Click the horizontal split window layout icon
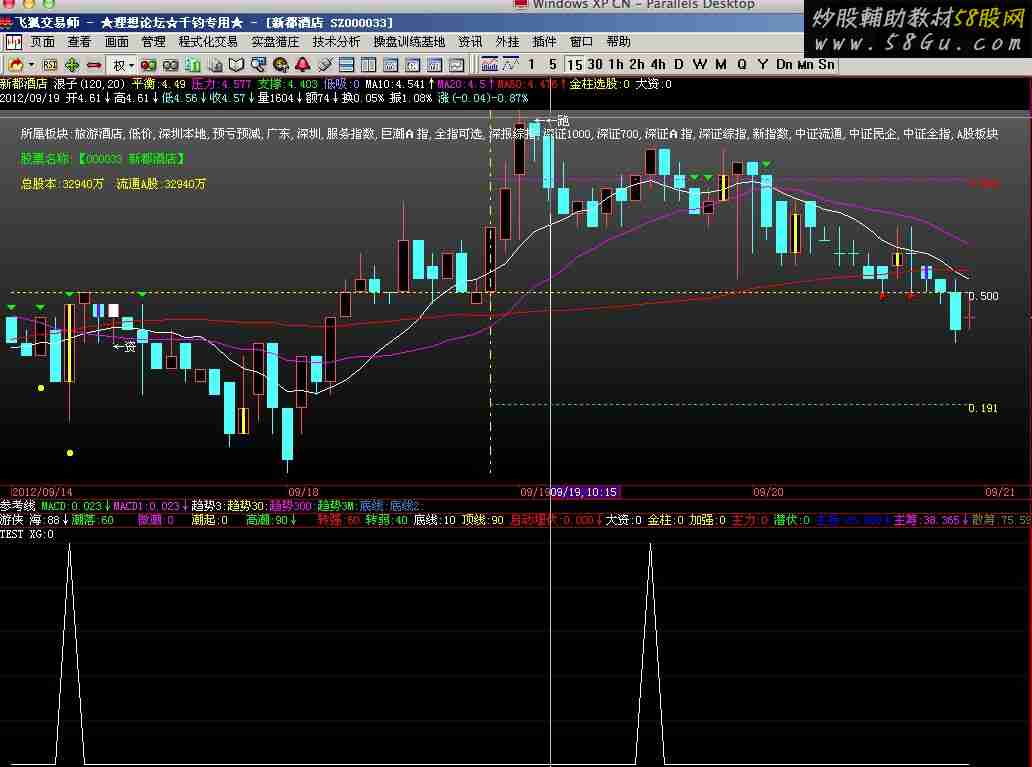The width and height of the screenshot is (1032, 767). click(346, 65)
